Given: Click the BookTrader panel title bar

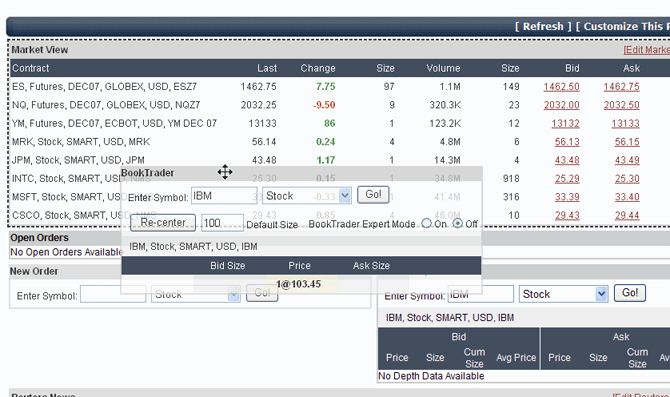Looking at the screenshot, I should pos(301,173).
